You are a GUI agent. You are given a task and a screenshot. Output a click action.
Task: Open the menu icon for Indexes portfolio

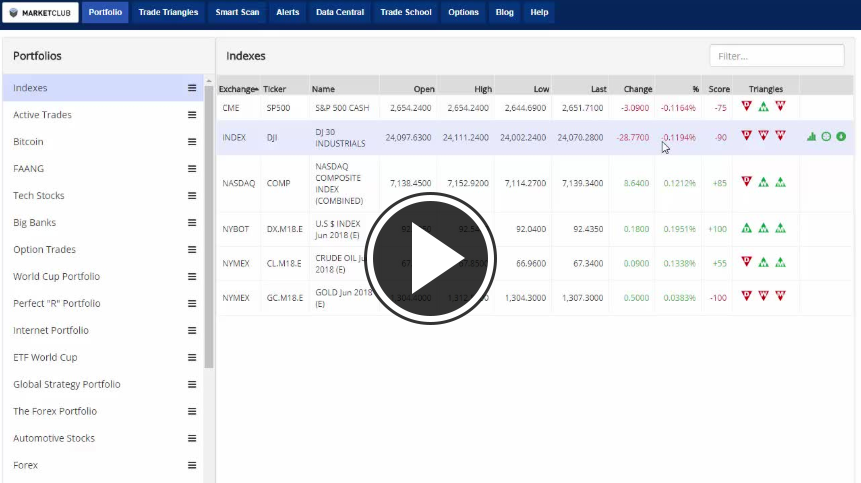[x=192, y=88]
